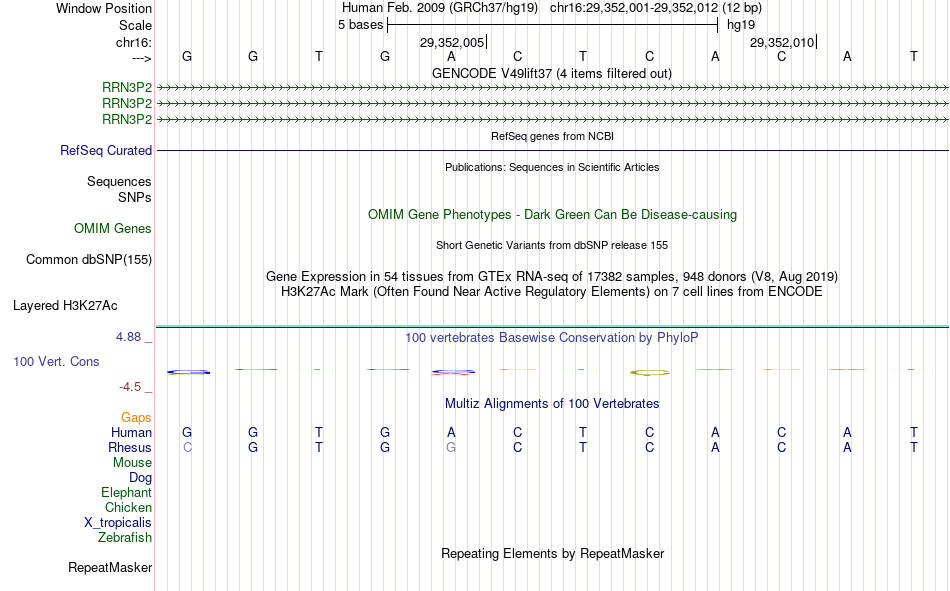Open the OMIM Genes track label
Image resolution: width=950 pixels, height=591 pixels.
[113, 229]
